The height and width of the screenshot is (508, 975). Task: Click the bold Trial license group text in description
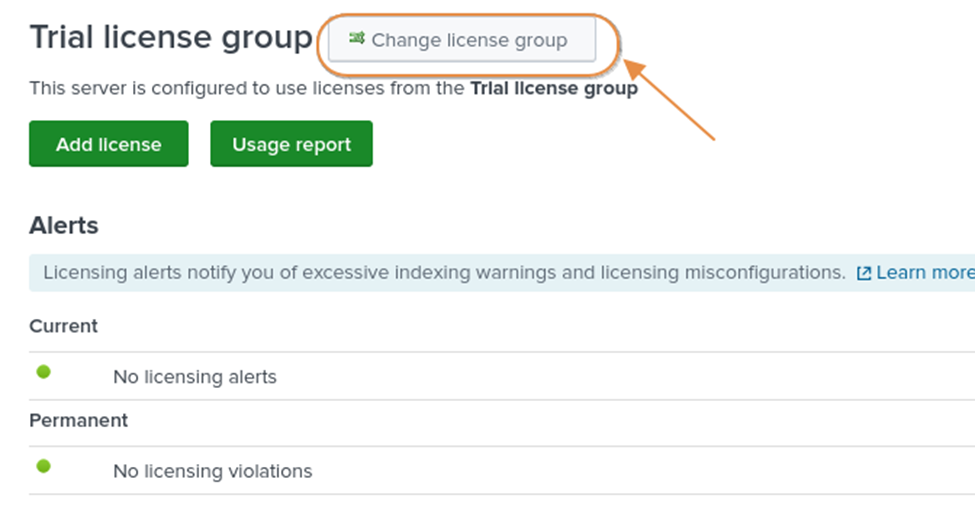553,89
